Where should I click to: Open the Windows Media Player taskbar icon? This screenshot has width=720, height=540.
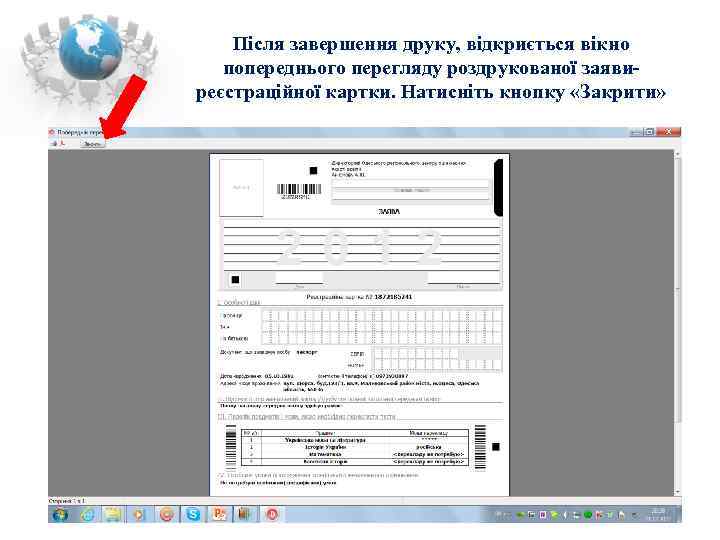tap(138, 515)
